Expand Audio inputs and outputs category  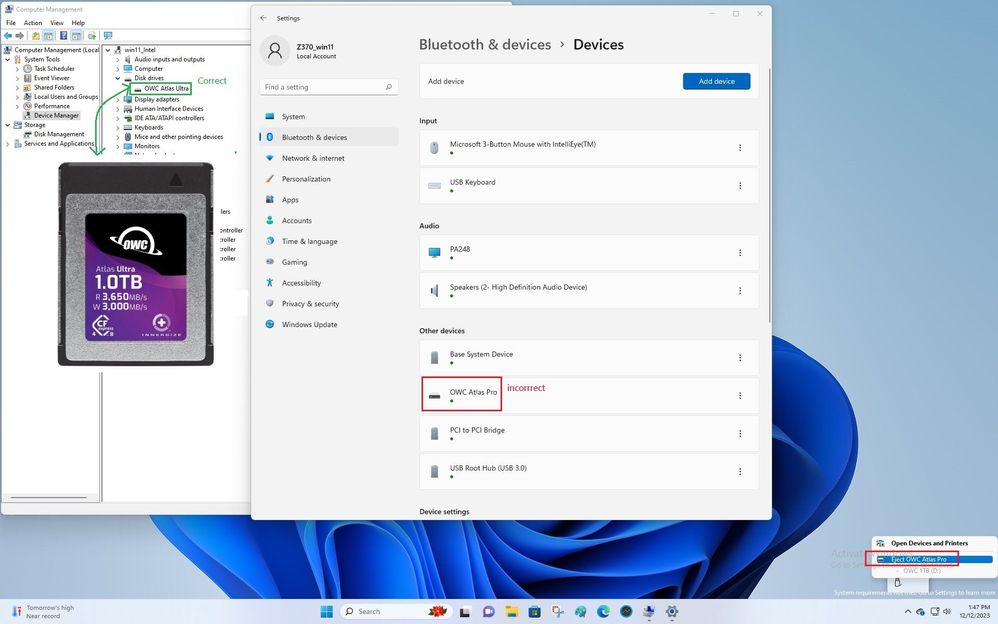pos(118,59)
